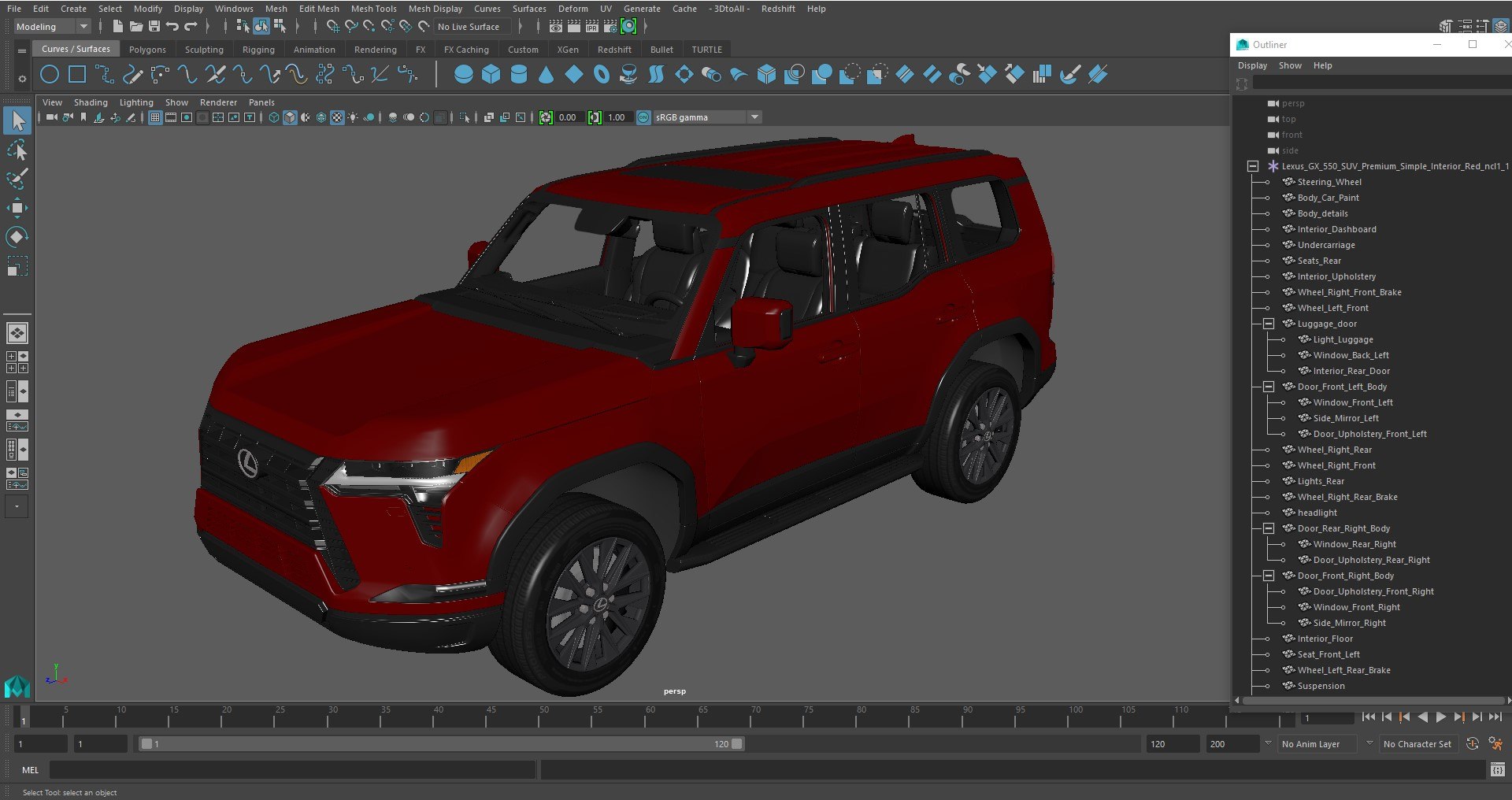
Task: Click the Revolve surface shelf icon
Action: 628,75
